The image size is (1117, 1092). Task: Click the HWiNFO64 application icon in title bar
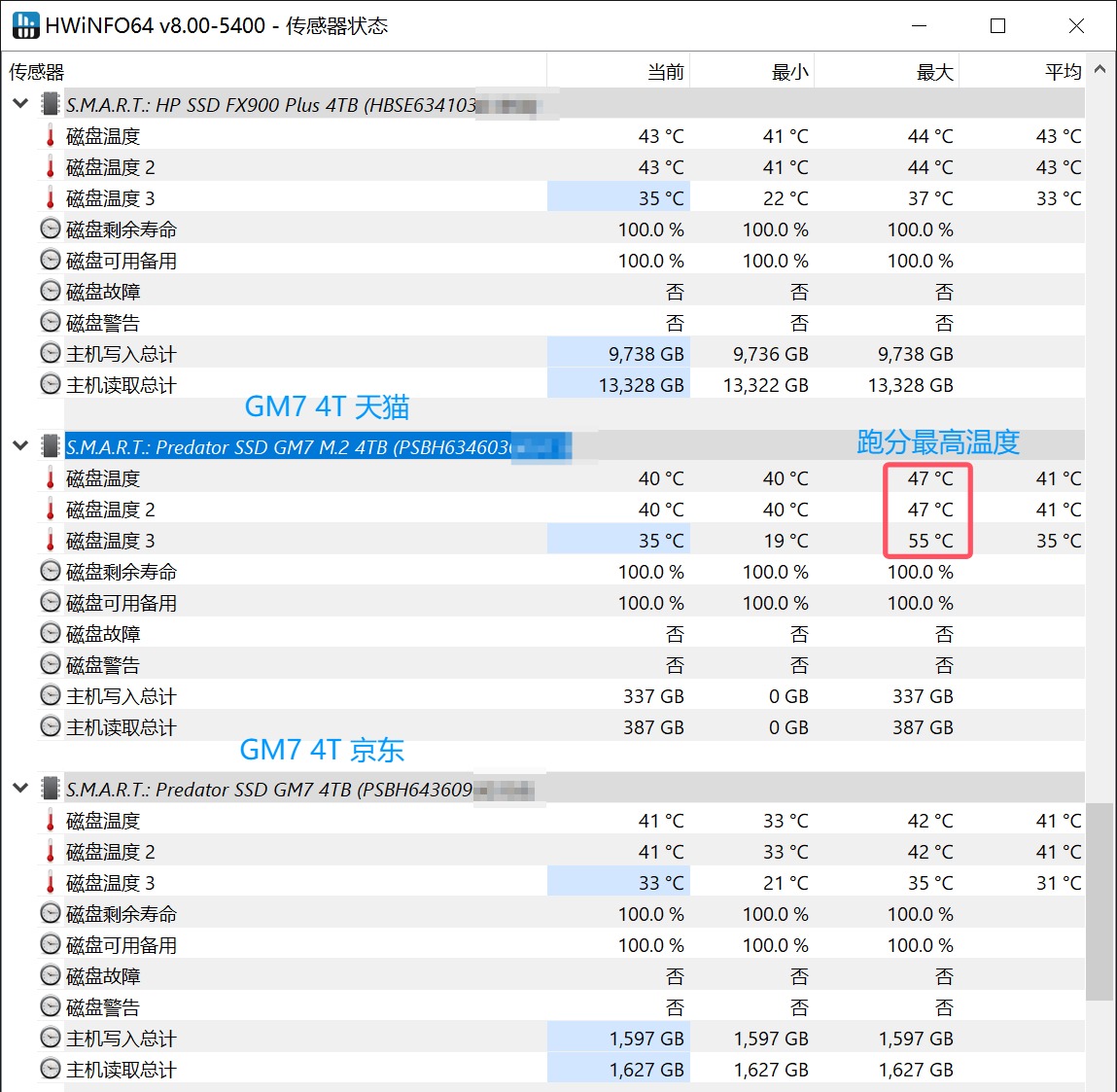point(25,24)
